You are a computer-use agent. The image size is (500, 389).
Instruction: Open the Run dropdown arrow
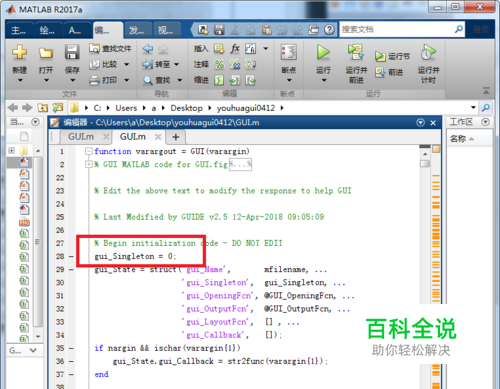pos(323,80)
